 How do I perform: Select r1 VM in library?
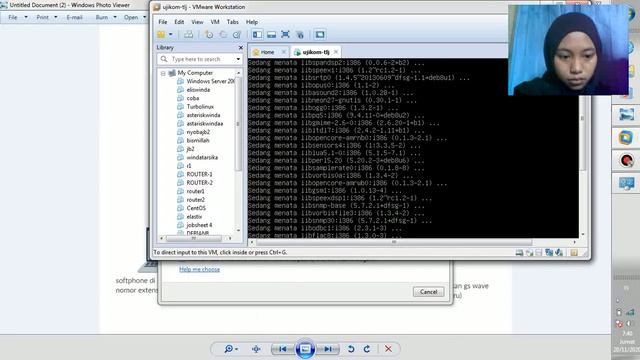pyautogui.click(x=189, y=166)
